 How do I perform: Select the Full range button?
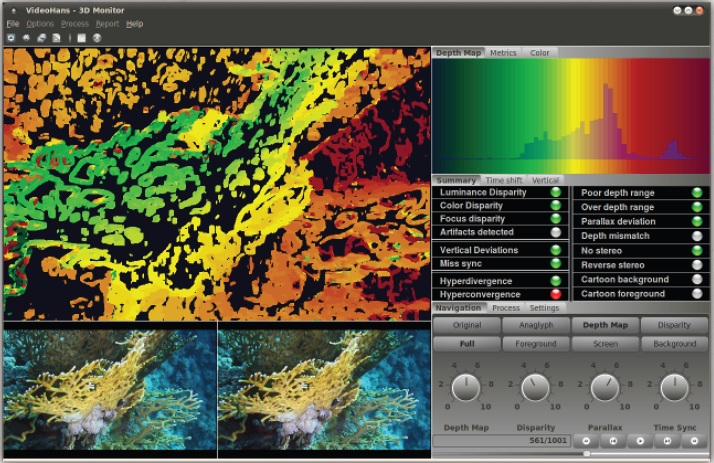467,344
